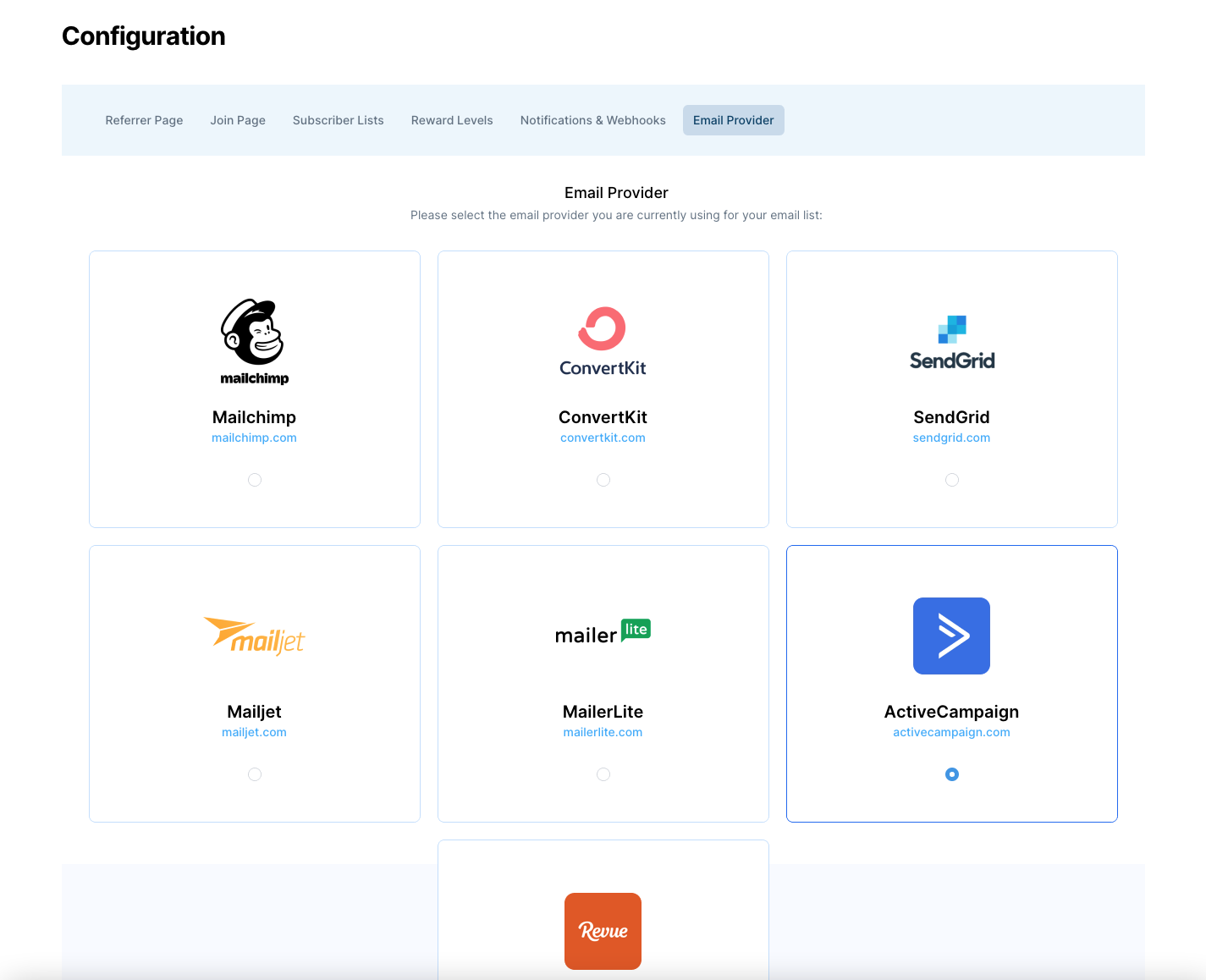Click the Mailchimp monkey logo
1206x980 pixels.
pyautogui.click(x=254, y=342)
